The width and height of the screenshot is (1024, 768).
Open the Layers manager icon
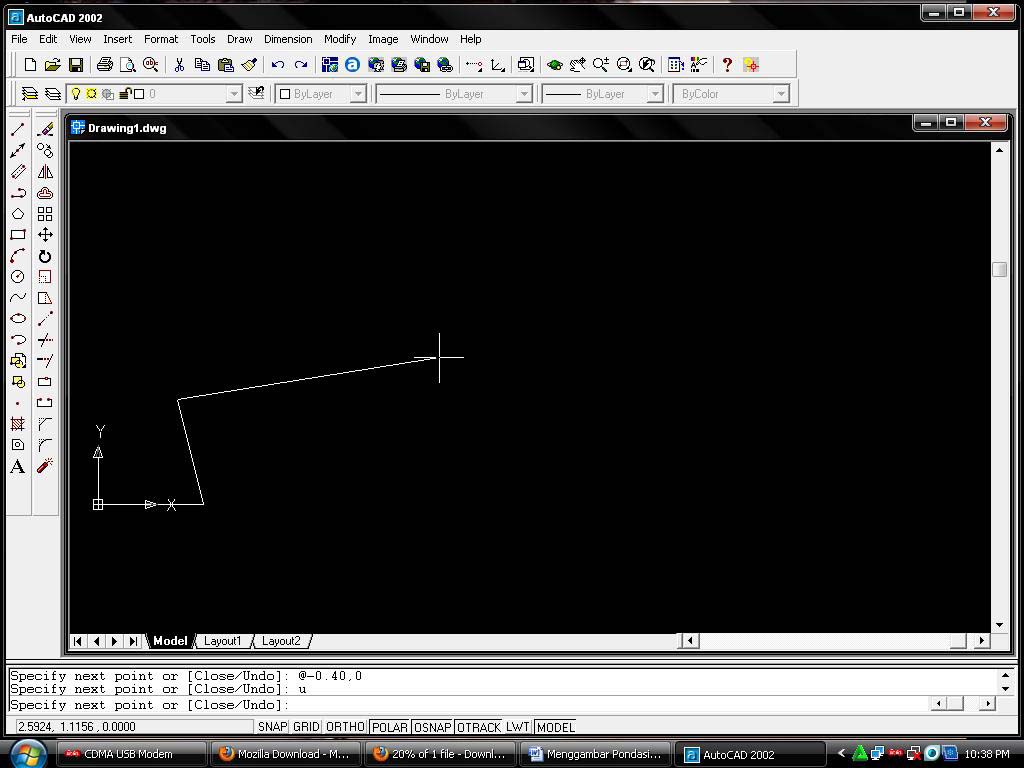pos(29,94)
